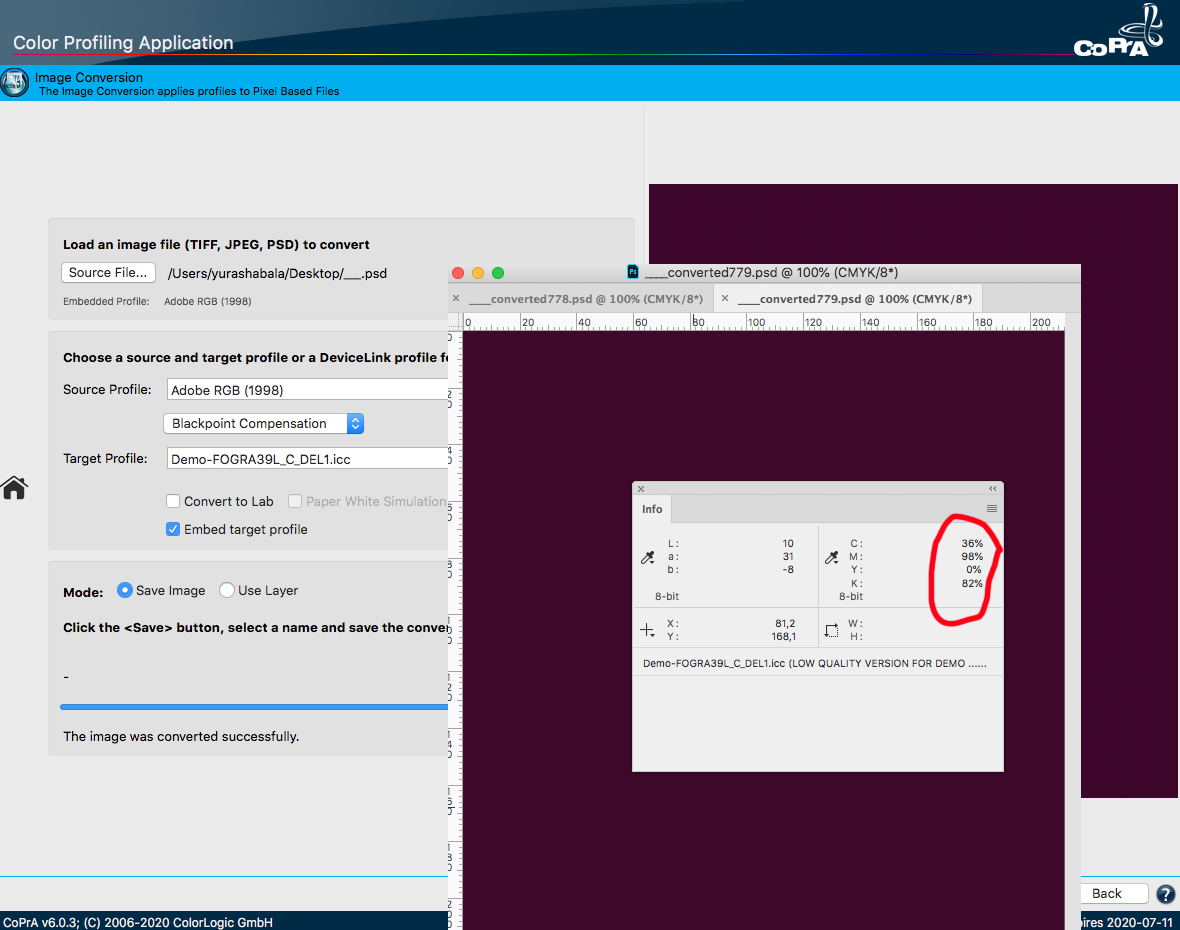Open the Blackpoint Compensation dropdown
Viewport: 1180px width, 930px height.
click(263, 424)
